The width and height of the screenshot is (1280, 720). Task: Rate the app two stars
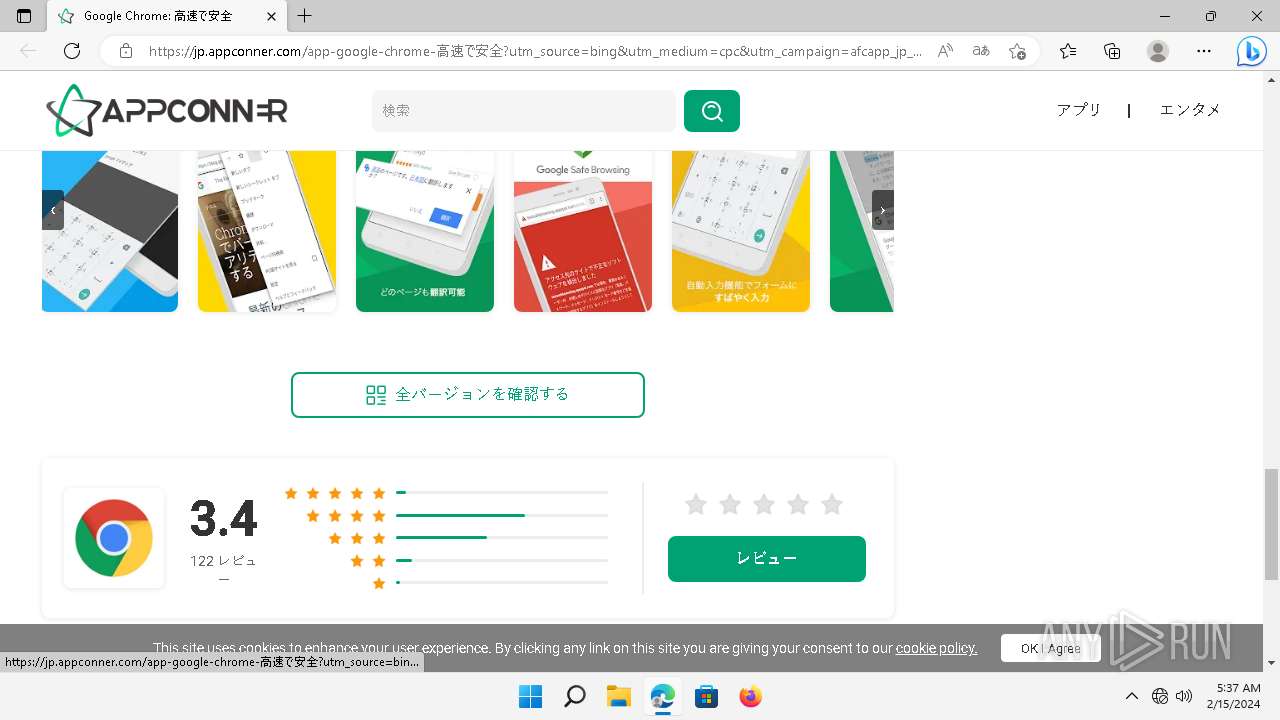730,505
